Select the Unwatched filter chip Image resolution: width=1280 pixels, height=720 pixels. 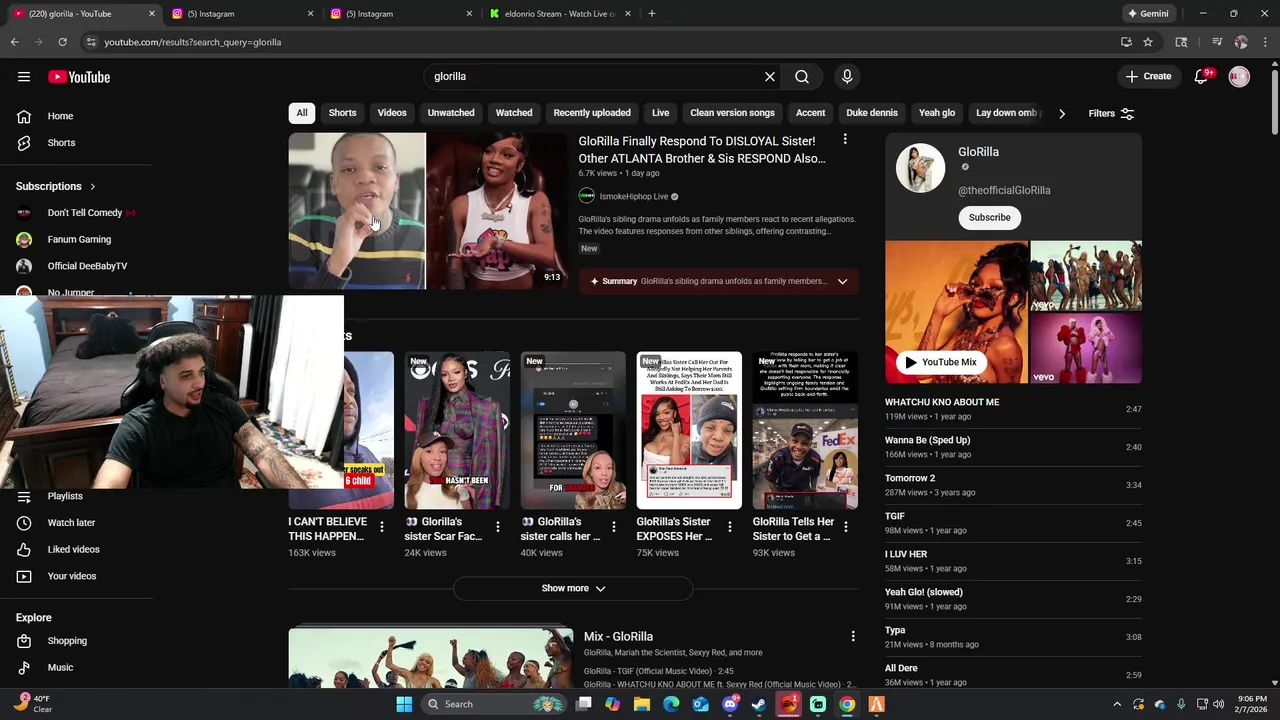pyautogui.click(x=451, y=113)
